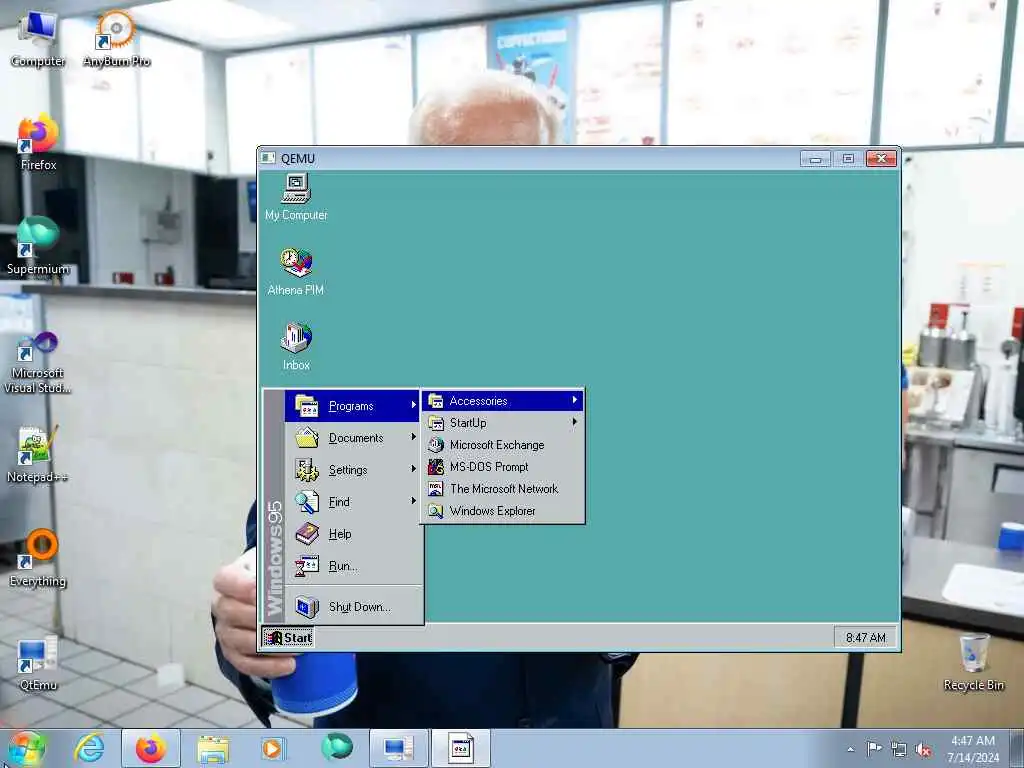Viewport: 1024px width, 768px height.
Task: Open the Documents menu entry
Action: click(353, 438)
